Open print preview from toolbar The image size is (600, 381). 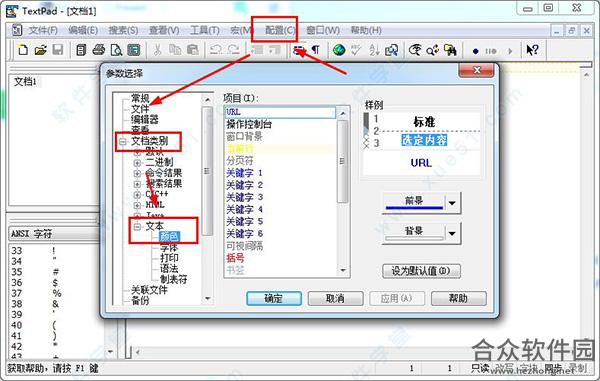pyautogui.click(x=116, y=50)
